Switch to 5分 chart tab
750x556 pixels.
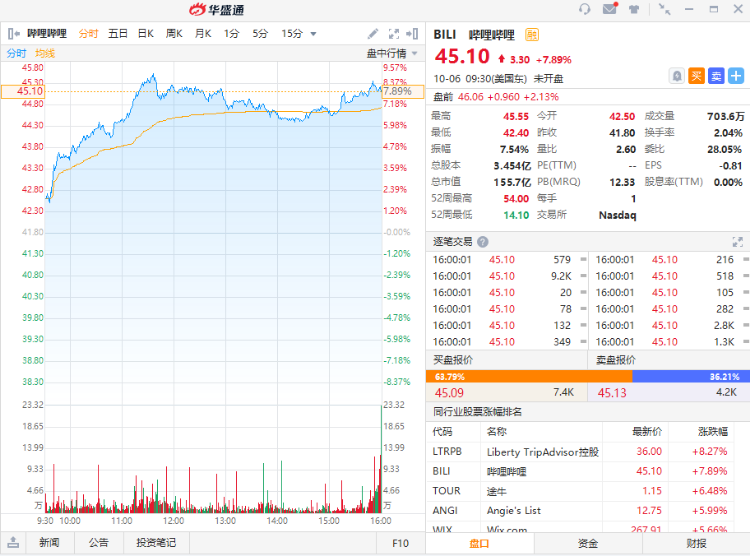(260, 33)
